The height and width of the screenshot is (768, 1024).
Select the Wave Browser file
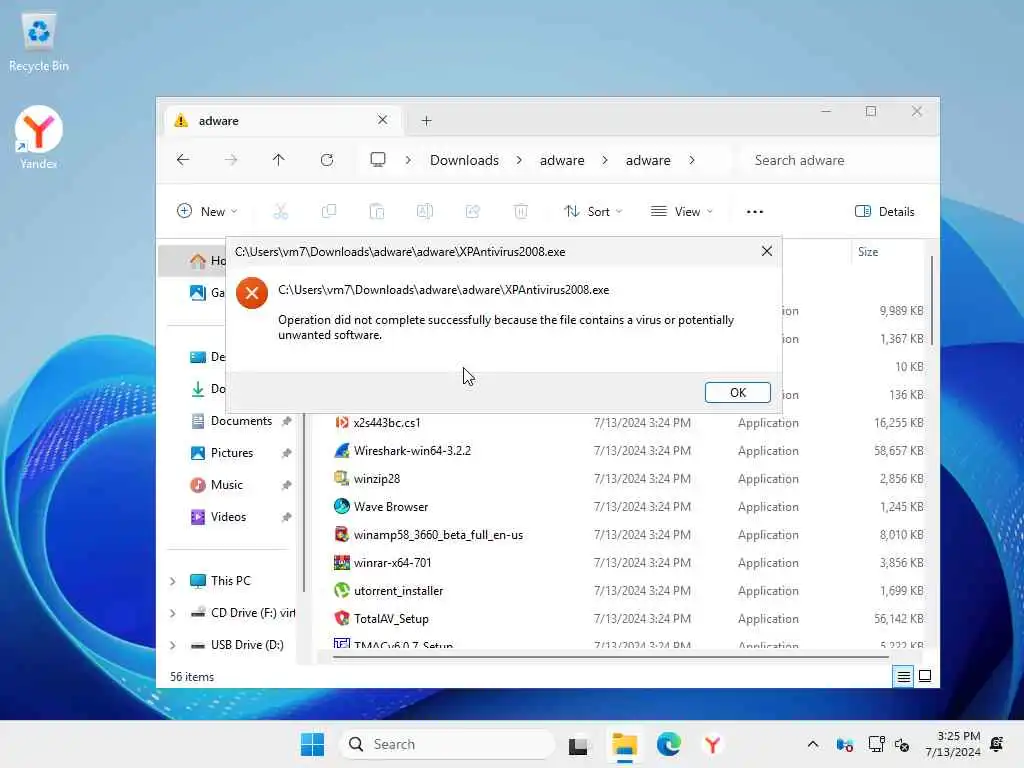391,507
